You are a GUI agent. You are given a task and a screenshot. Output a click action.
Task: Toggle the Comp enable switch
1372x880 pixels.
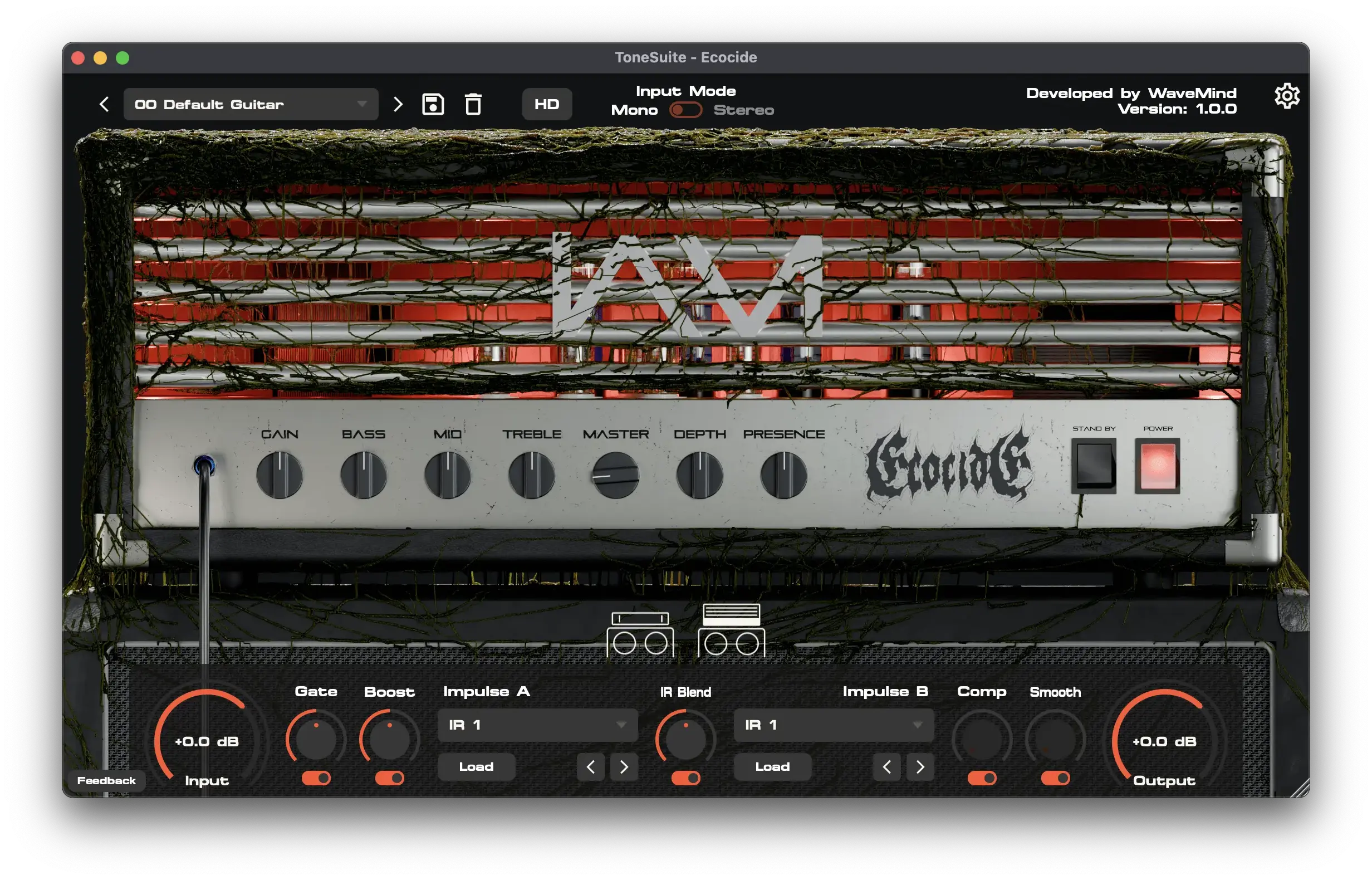[x=982, y=778]
